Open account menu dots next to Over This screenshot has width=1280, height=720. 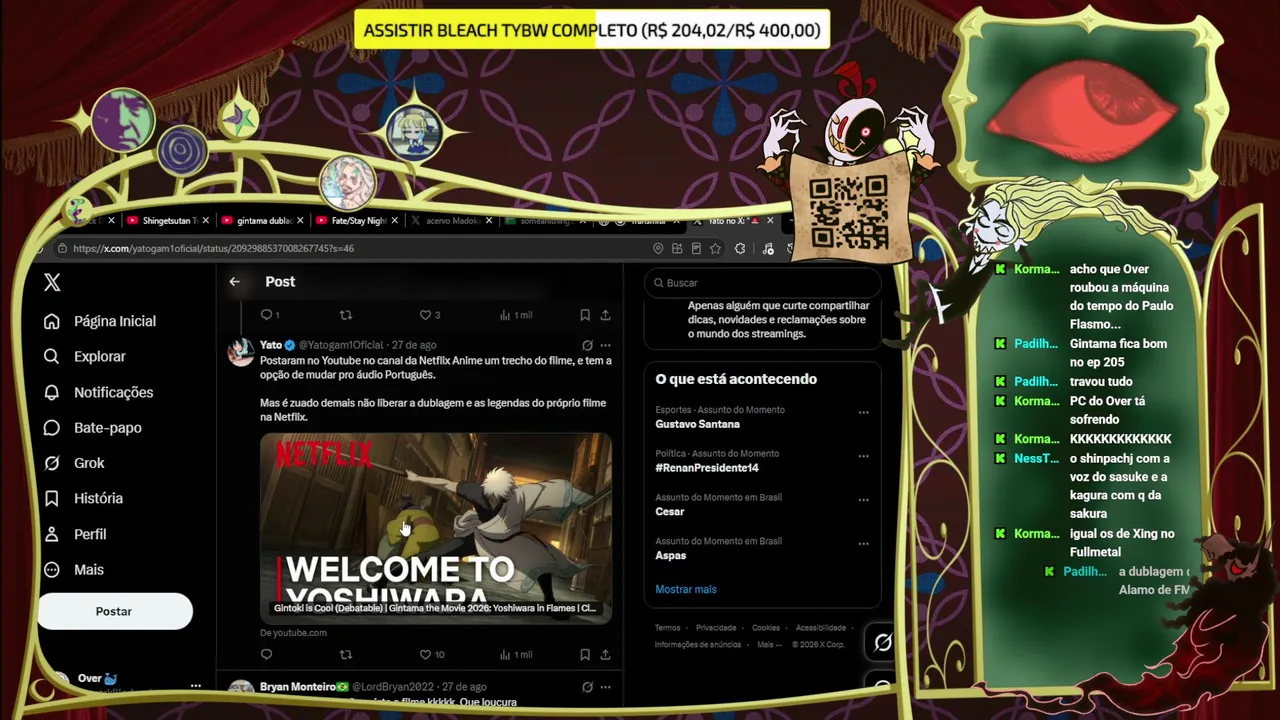tap(196, 686)
